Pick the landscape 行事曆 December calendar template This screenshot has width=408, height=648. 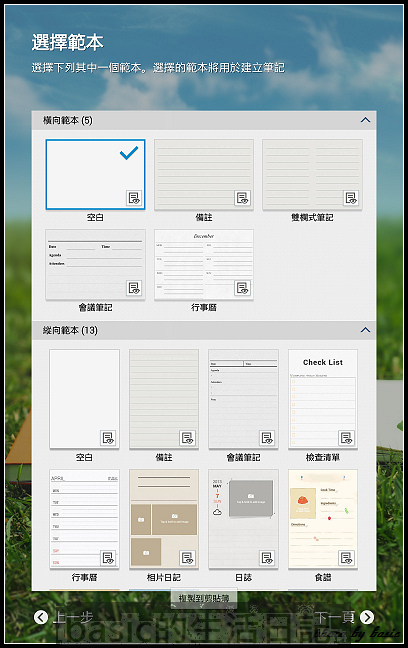click(x=204, y=264)
